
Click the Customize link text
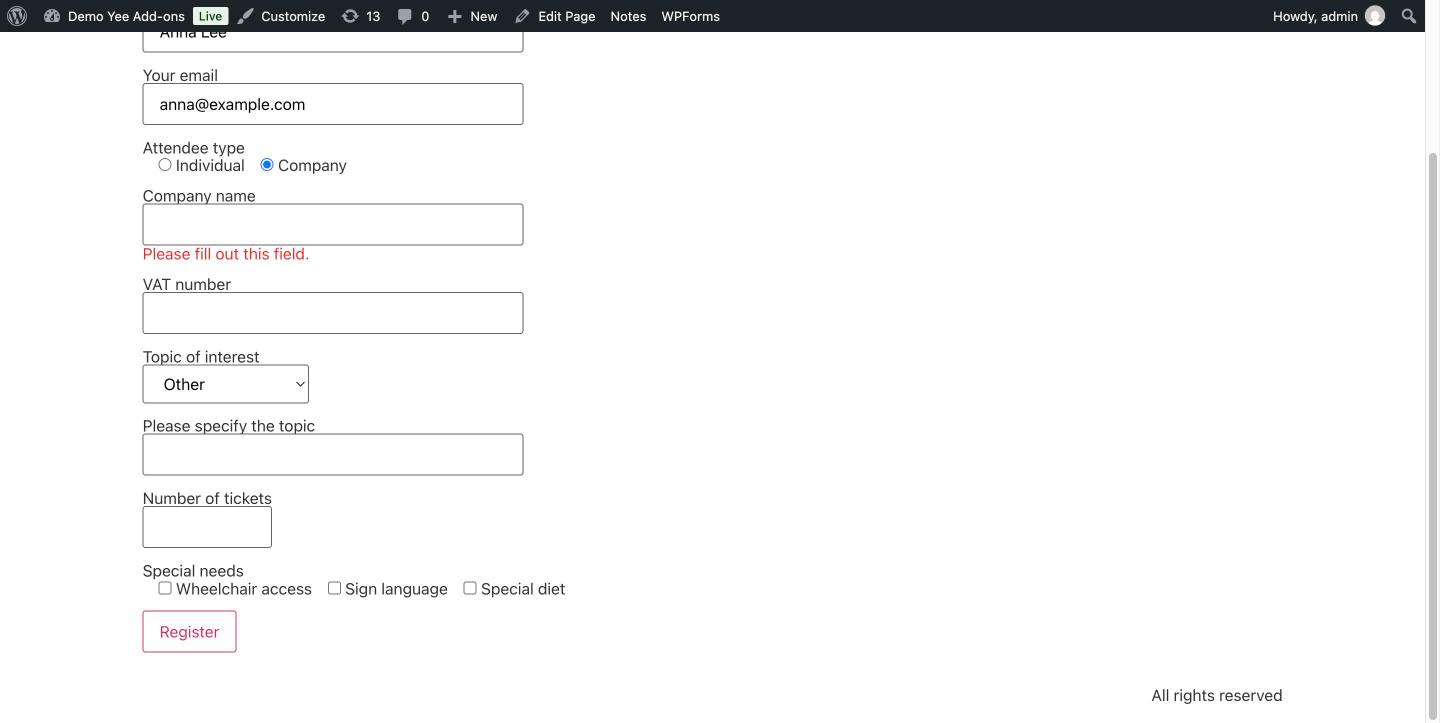293,16
